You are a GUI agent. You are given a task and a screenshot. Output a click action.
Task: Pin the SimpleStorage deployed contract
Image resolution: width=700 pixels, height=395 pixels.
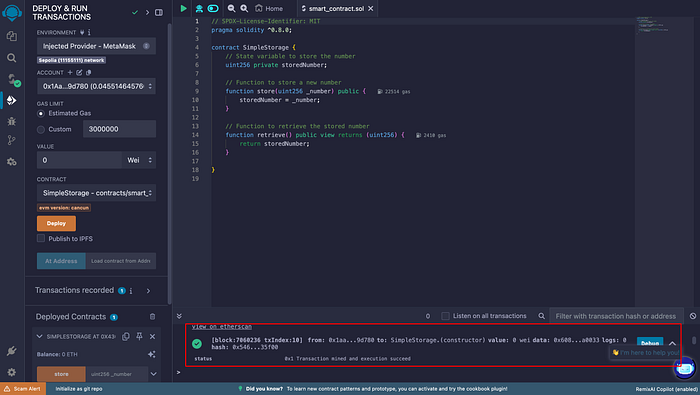tap(139, 336)
